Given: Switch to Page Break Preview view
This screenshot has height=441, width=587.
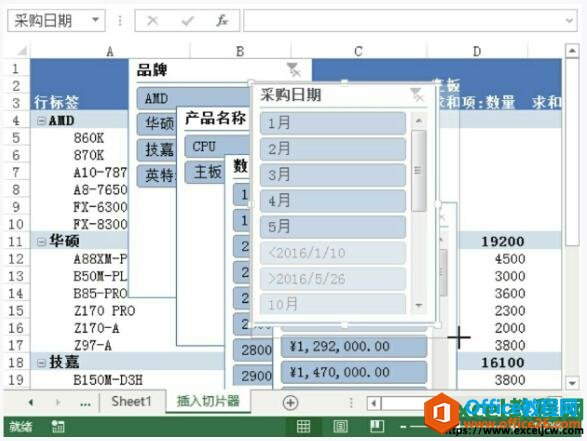Looking at the screenshot, I should pos(377,426).
